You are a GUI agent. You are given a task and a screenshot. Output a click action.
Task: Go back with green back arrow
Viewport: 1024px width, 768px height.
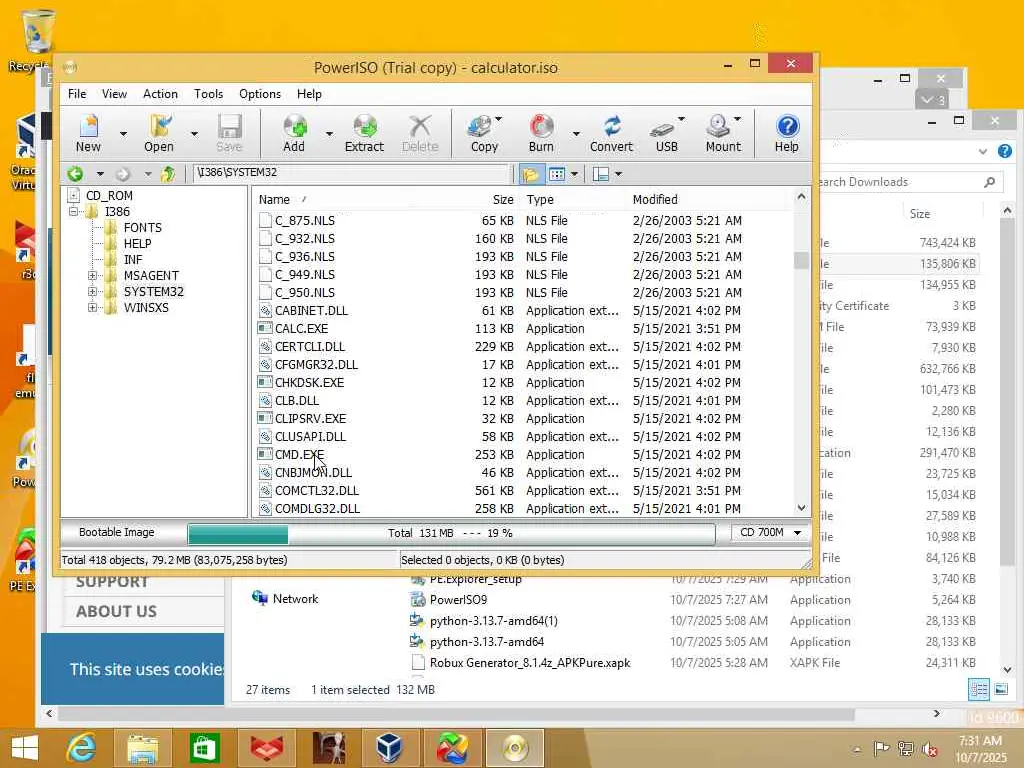pyautogui.click(x=75, y=174)
